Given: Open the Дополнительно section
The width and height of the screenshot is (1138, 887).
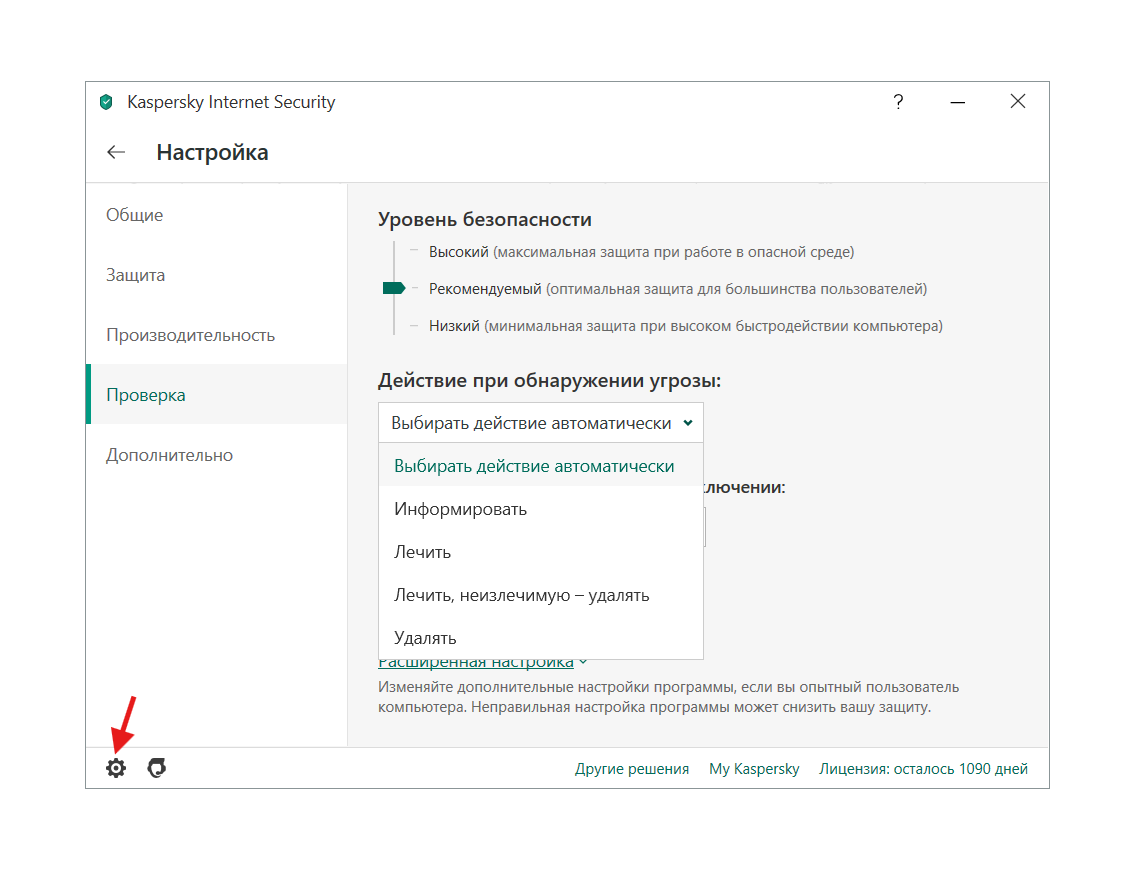Looking at the screenshot, I should (x=216, y=455).
